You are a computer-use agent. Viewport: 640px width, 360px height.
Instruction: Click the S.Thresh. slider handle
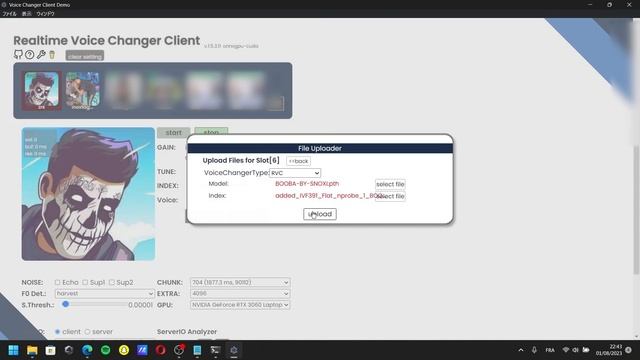tap(65, 304)
